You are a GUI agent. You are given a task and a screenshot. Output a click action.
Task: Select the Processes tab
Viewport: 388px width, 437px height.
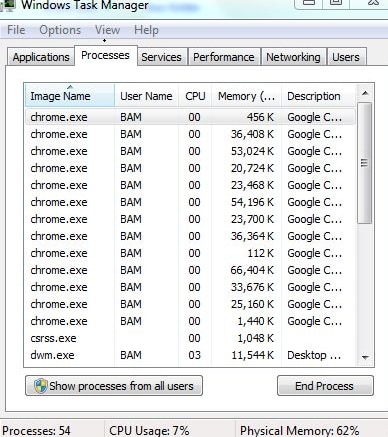(x=105, y=55)
